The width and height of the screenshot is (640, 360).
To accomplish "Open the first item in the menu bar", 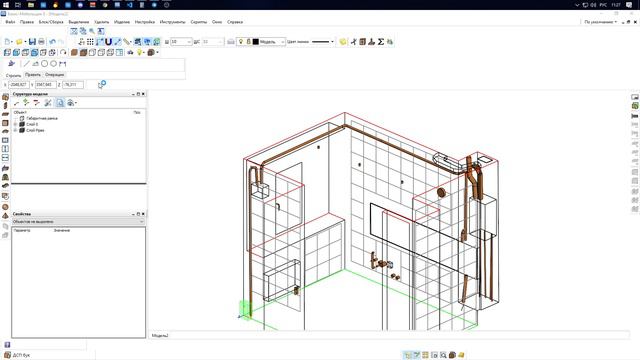I will point(10,22).
